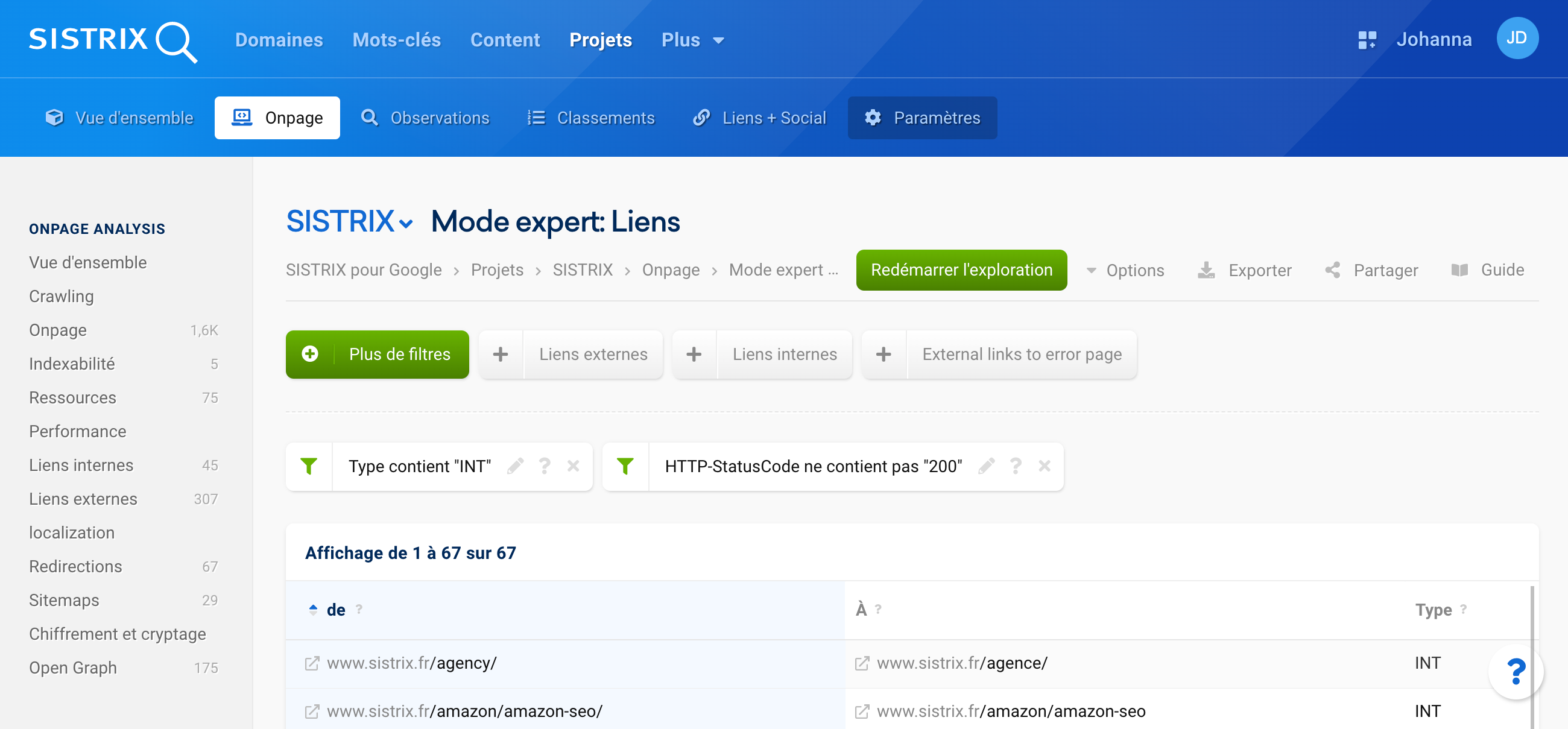The image size is (1568, 729).
Task: Go to Domaines in top navigation
Action: point(279,40)
